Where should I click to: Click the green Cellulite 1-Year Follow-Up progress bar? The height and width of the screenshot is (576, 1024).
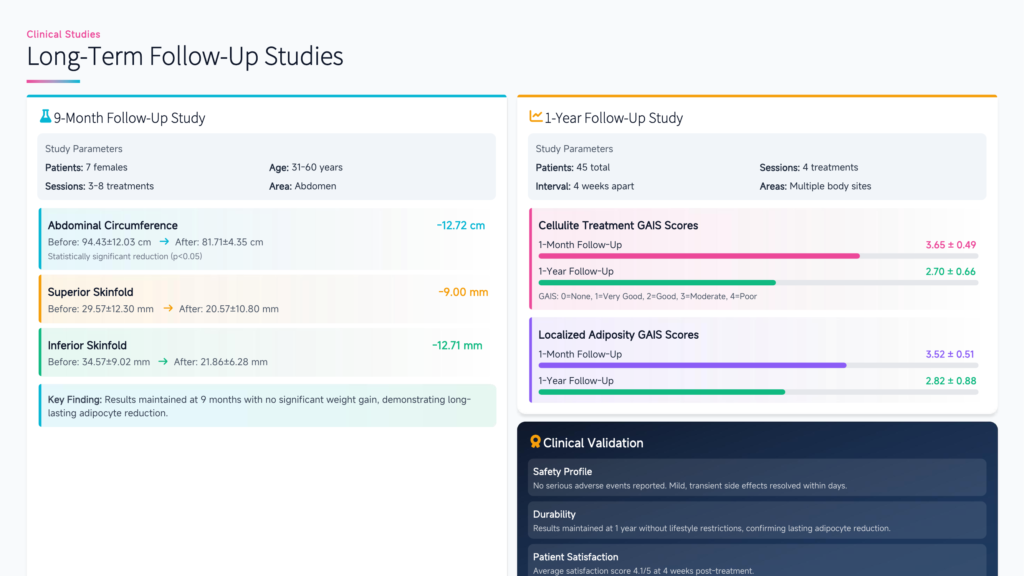click(x=656, y=283)
